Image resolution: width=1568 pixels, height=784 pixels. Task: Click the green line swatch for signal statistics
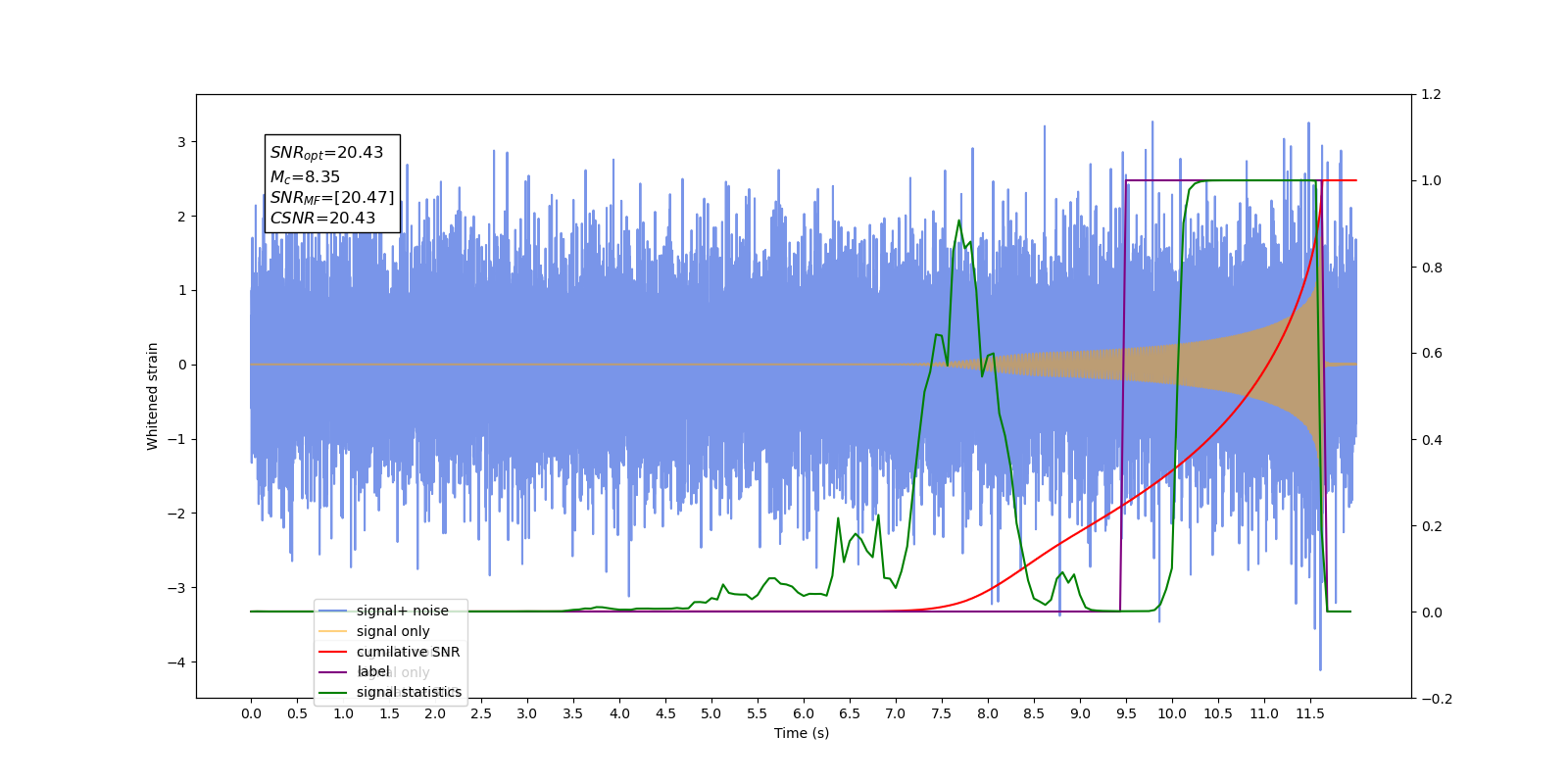click(333, 692)
